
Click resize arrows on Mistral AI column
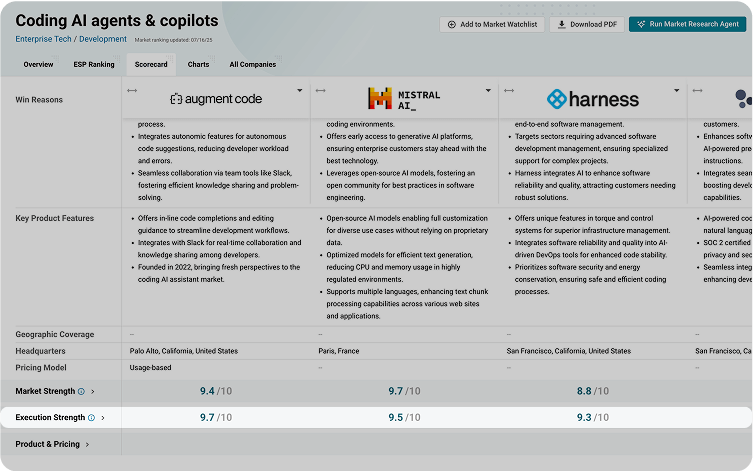[x=320, y=91]
